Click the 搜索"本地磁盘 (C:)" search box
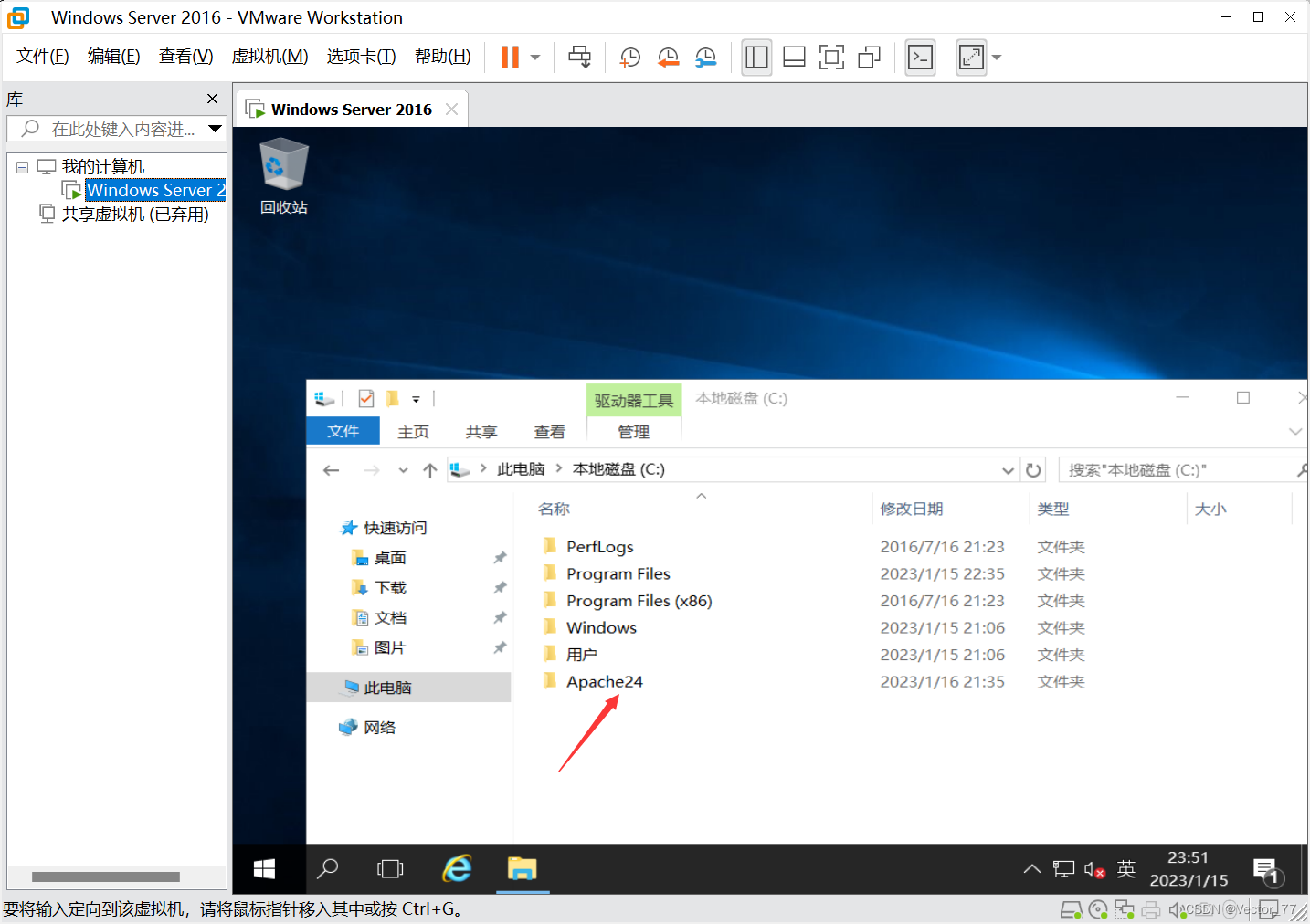The image size is (1310, 924). pyautogui.click(x=1181, y=470)
